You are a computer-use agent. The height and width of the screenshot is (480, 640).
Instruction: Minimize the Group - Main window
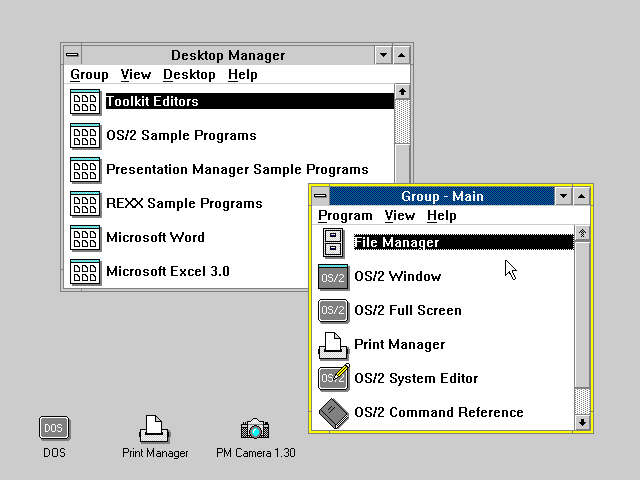coord(563,196)
